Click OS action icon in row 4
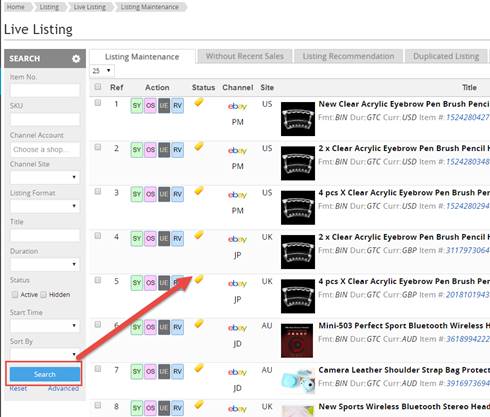The image size is (490, 417). [x=150, y=239]
